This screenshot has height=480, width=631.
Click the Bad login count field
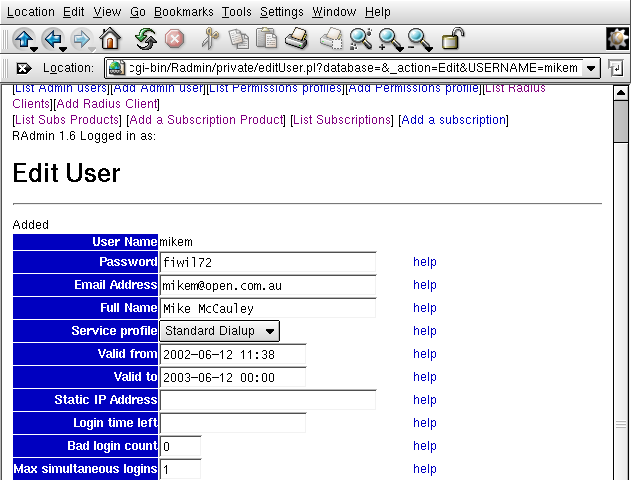point(180,446)
